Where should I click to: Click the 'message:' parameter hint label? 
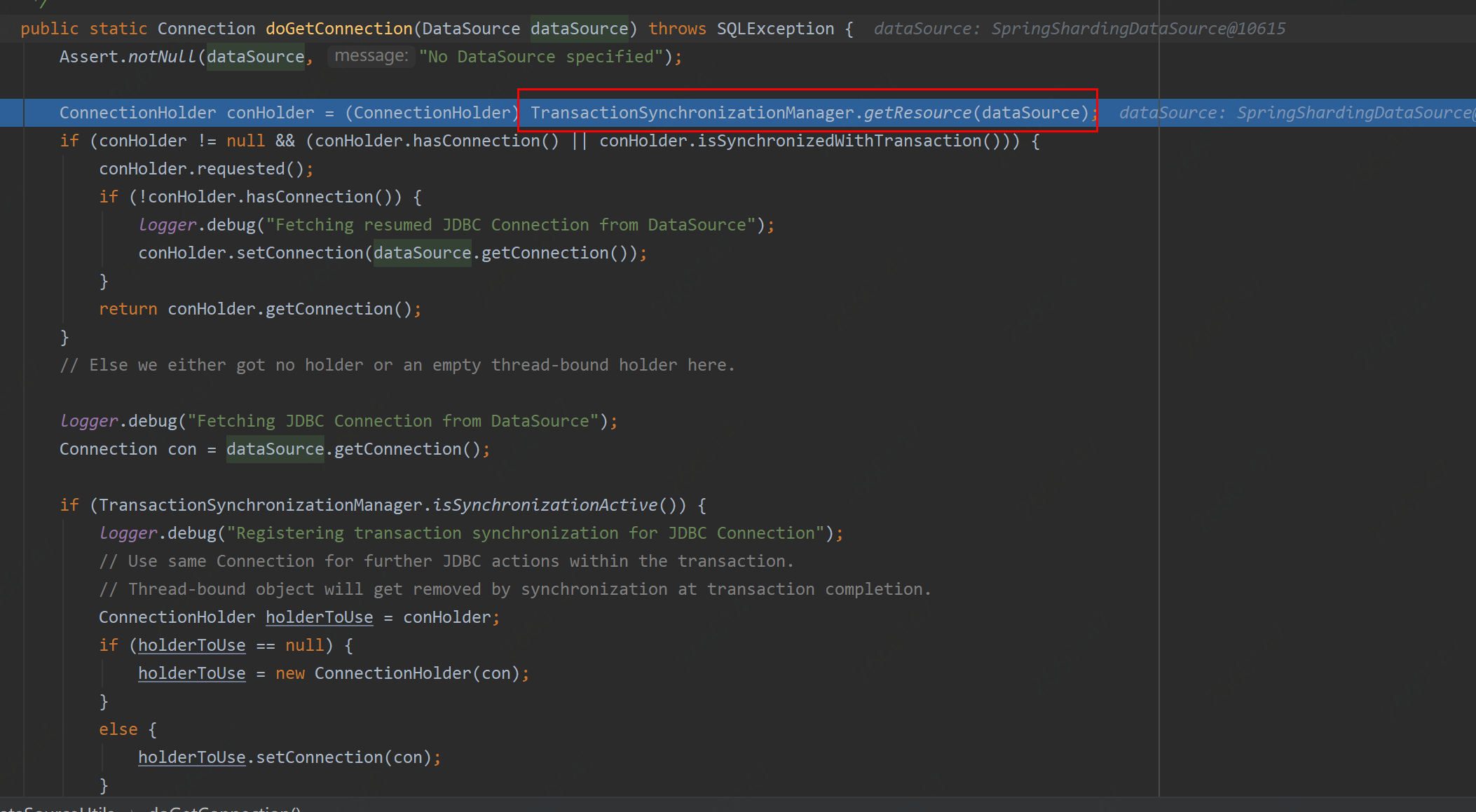[371, 56]
